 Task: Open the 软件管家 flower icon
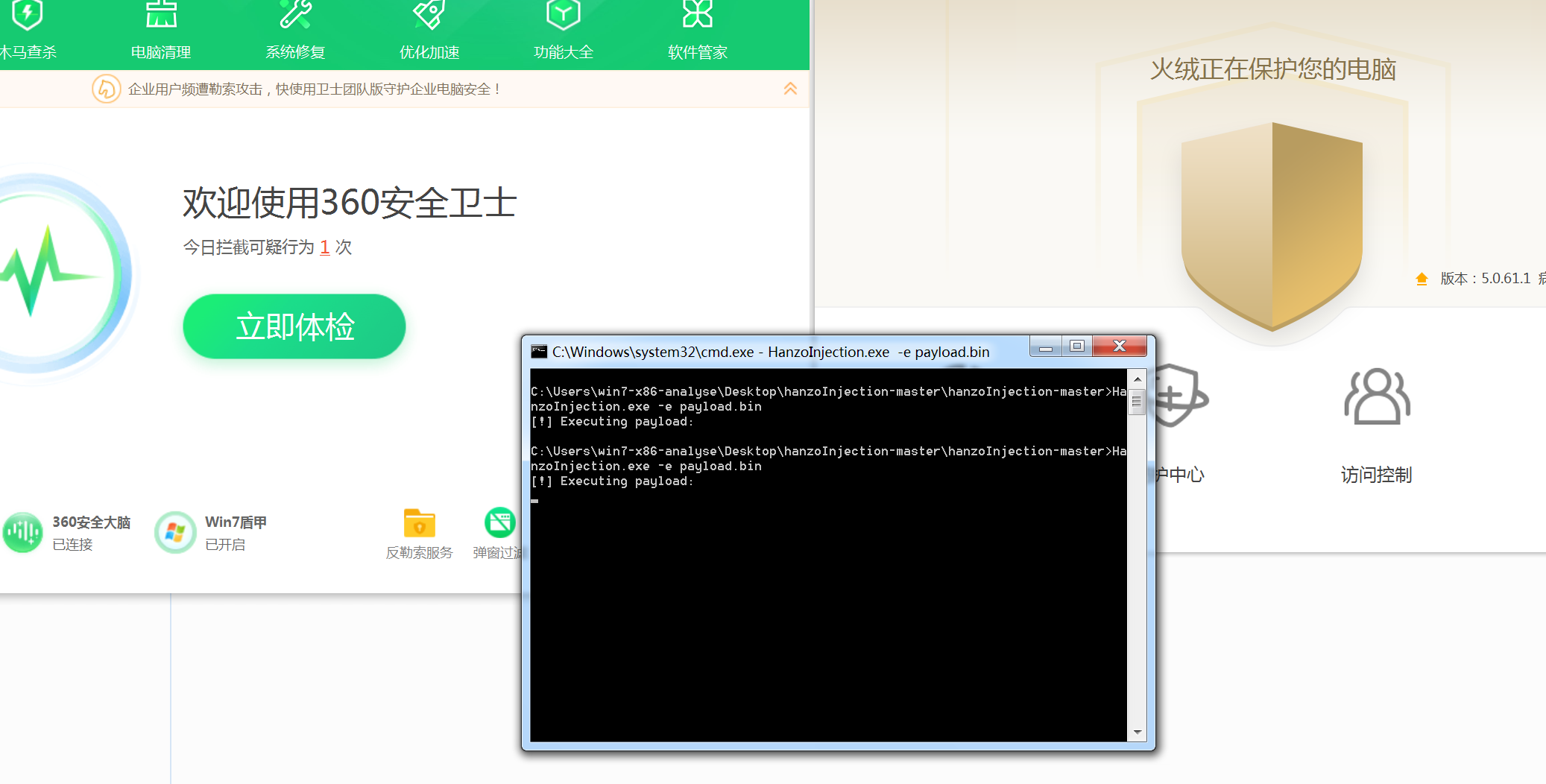pyautogui.click(x=698, y=13)
